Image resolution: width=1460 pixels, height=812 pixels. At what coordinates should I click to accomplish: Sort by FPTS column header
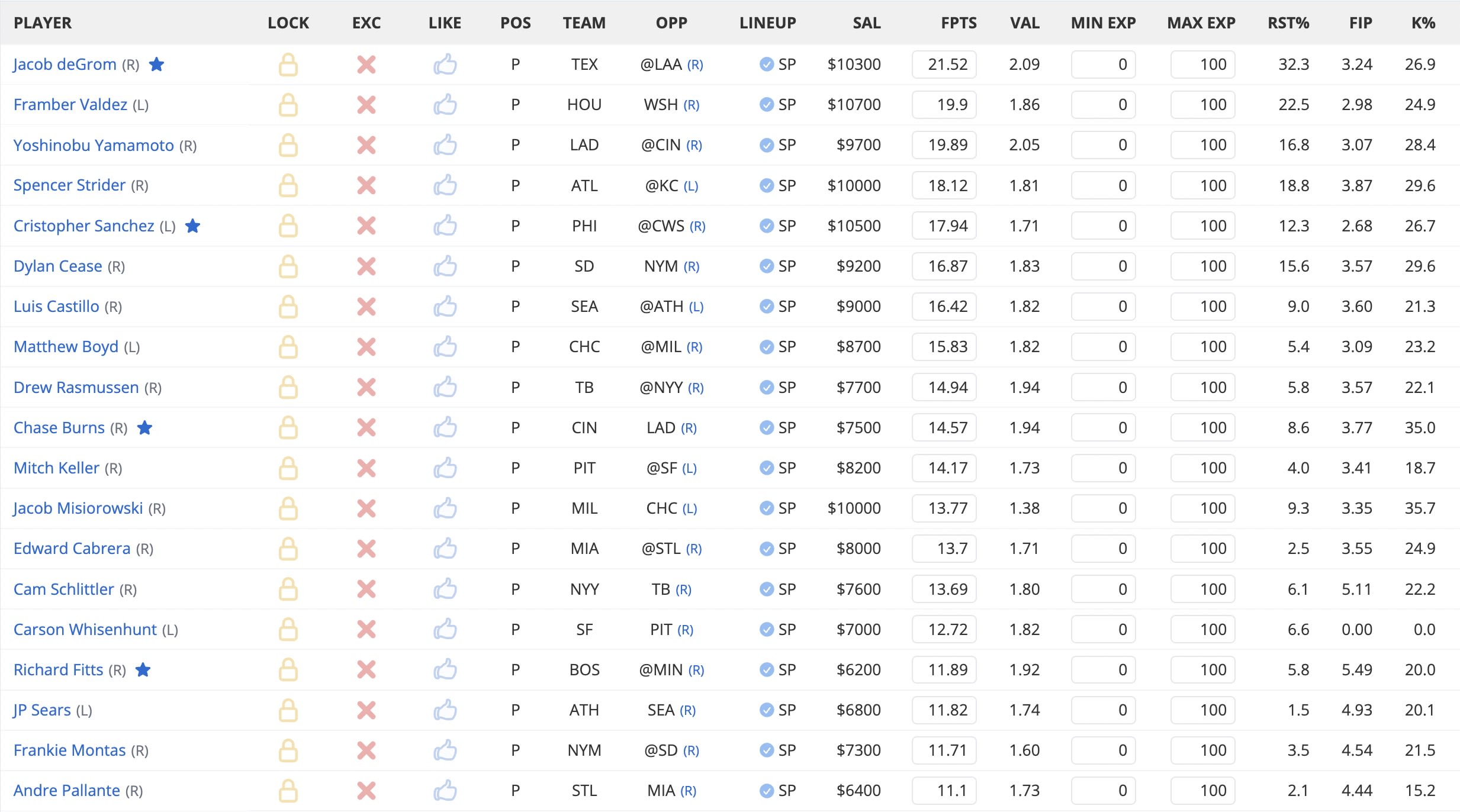click(x=959, y=23)
